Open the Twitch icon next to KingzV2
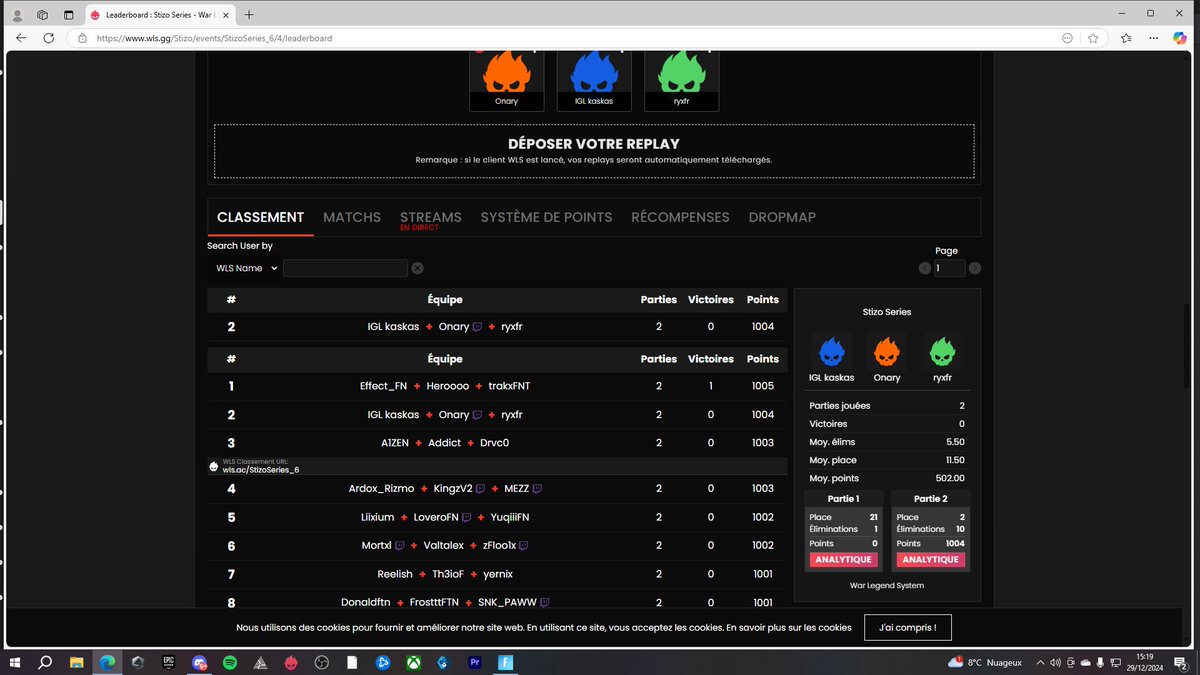 pos(481,489)
